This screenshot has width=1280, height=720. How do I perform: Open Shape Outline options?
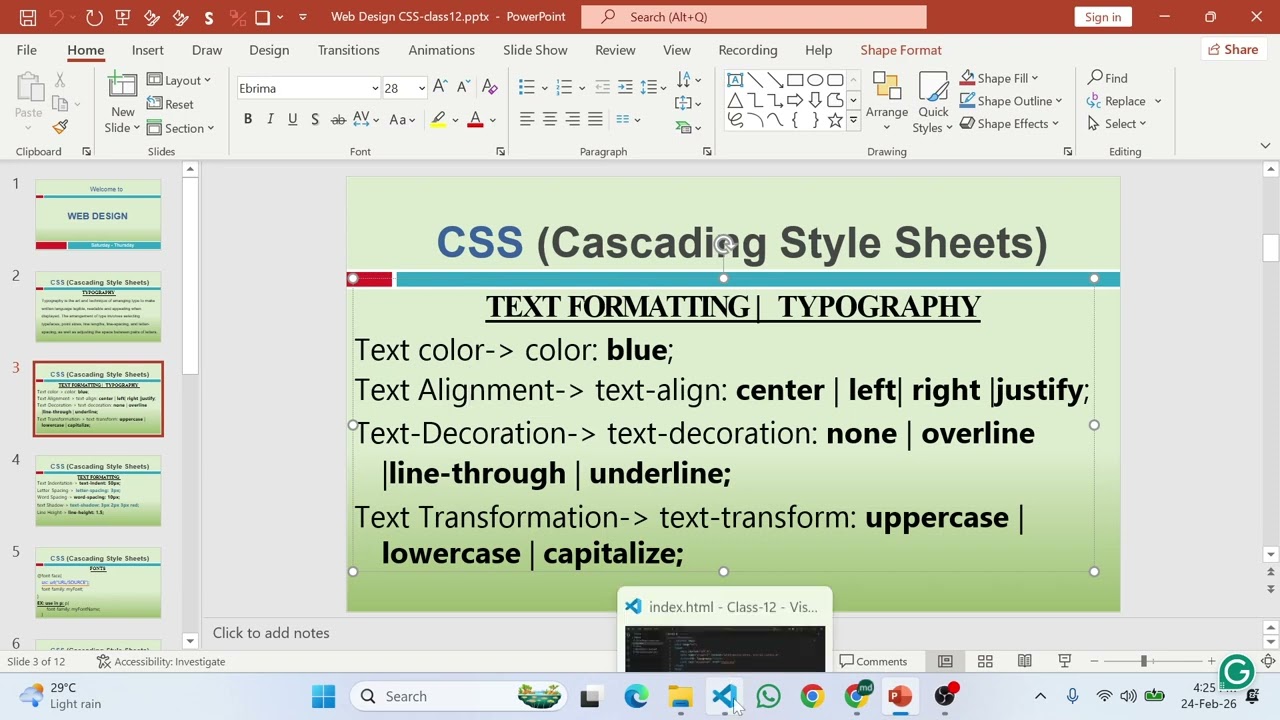point(1011,101)
